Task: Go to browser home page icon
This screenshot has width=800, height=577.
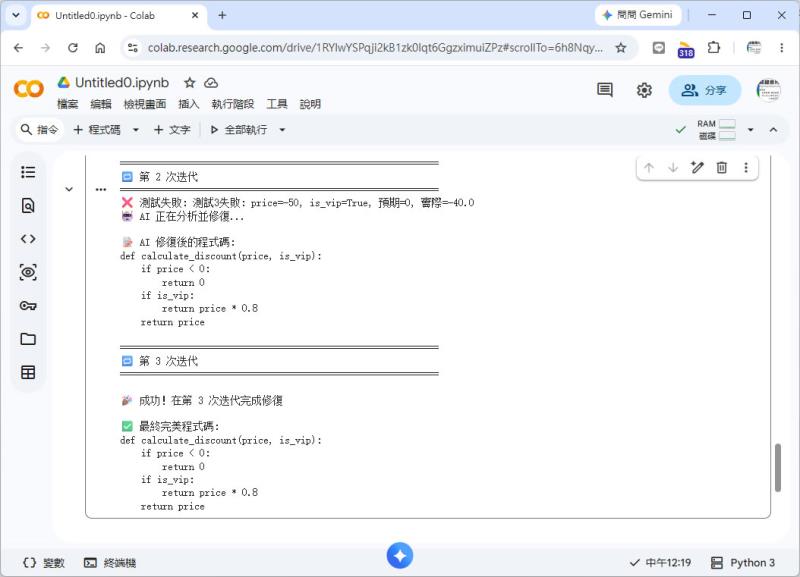Action: pyautogui.click(x=100, y=48)
